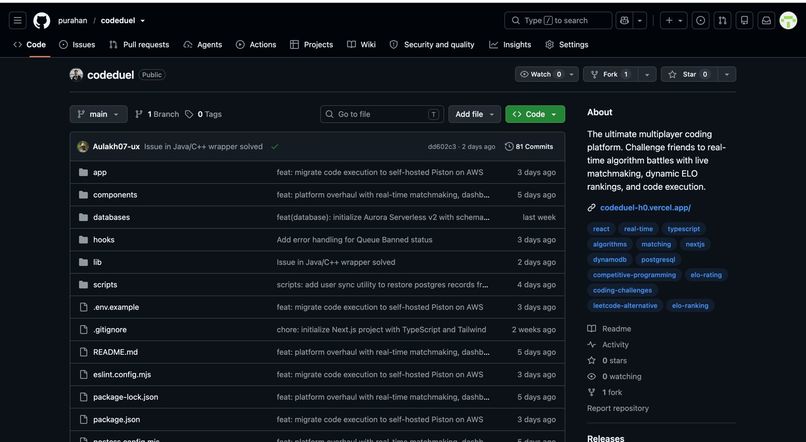View the 1 Branch link
The width and height of the screenshot is (806, 442).
point(157,114)
